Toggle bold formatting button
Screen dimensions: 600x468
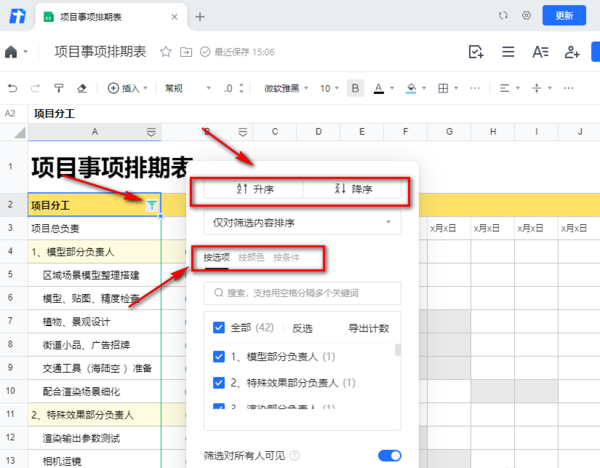[x=356, y=88]
